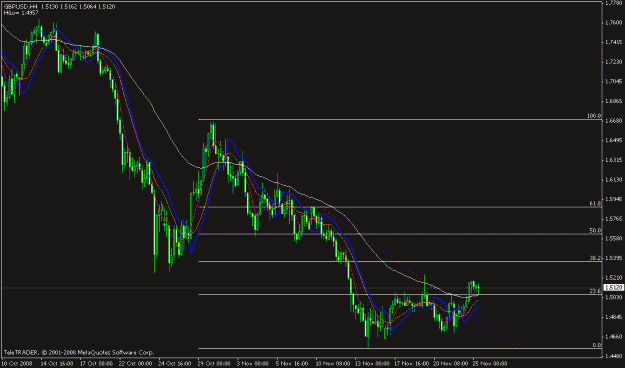The width and height of the screenshot is (625, 368).
Task: Click the 3 Nov time axis label
Action: coord(252,364)
